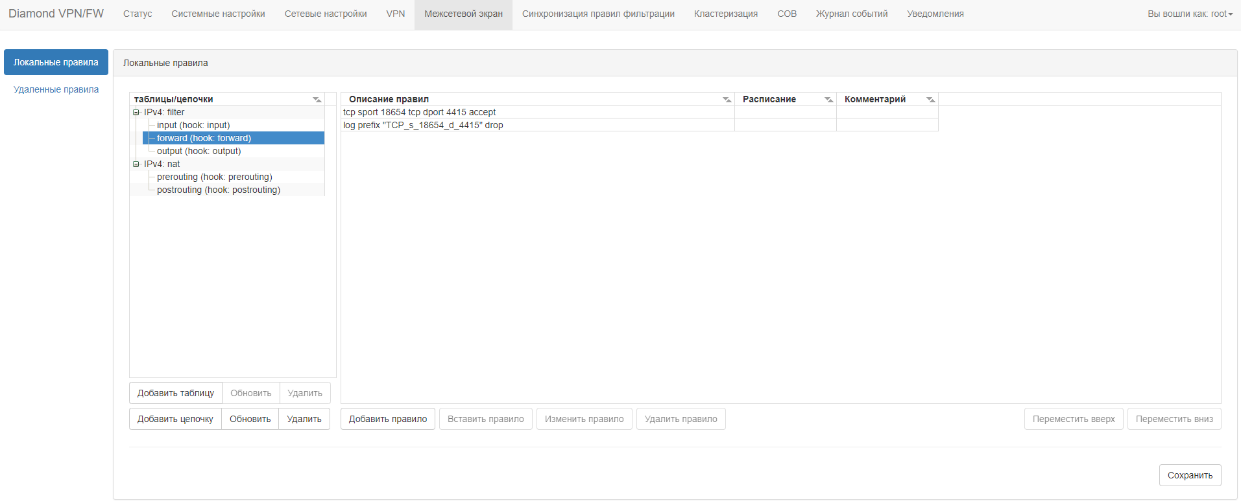Select the prerouting chain in nat table
The image size is (1241, 503).
click(x=214, y=177)
